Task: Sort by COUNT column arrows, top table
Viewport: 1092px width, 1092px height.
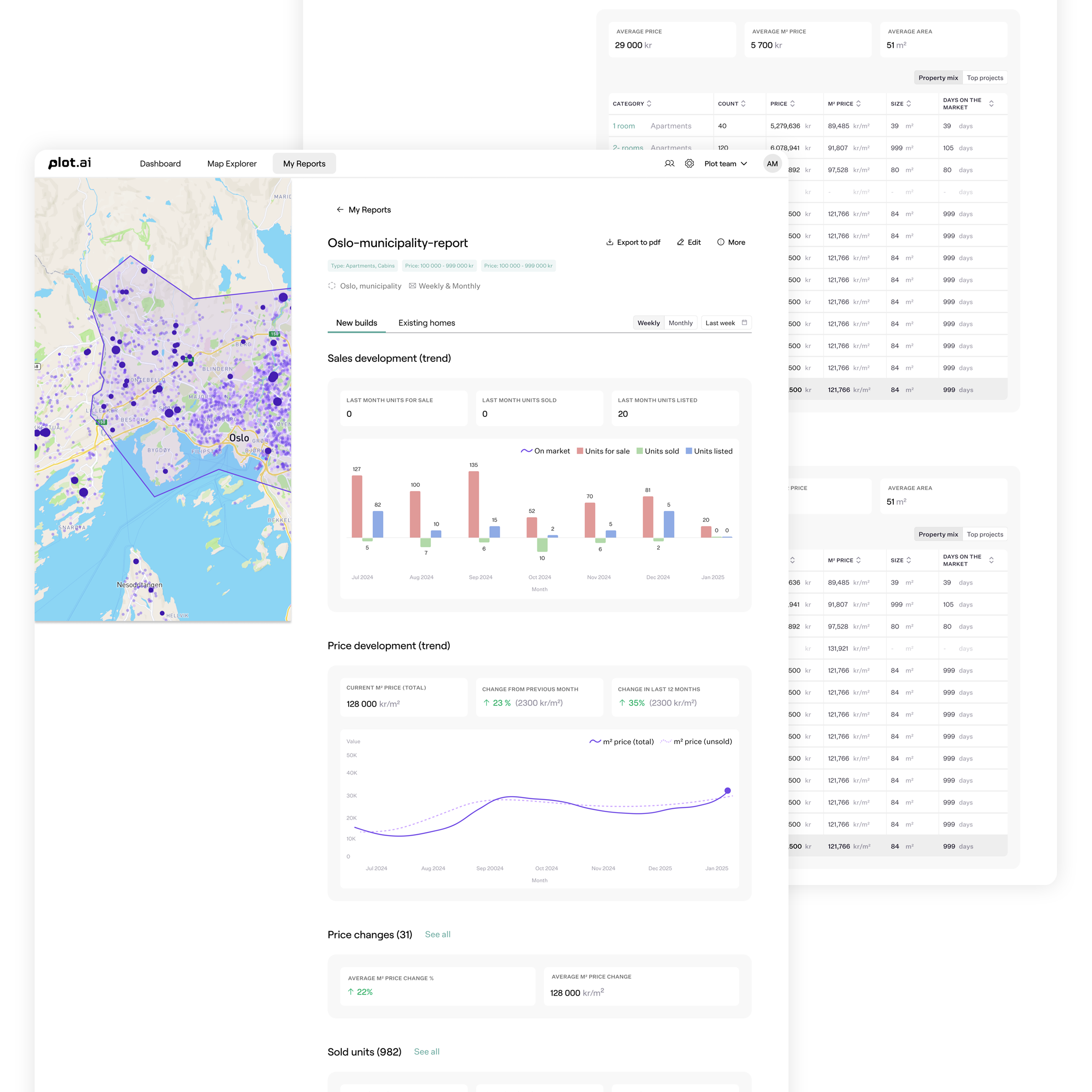Action: click(743, 103)
